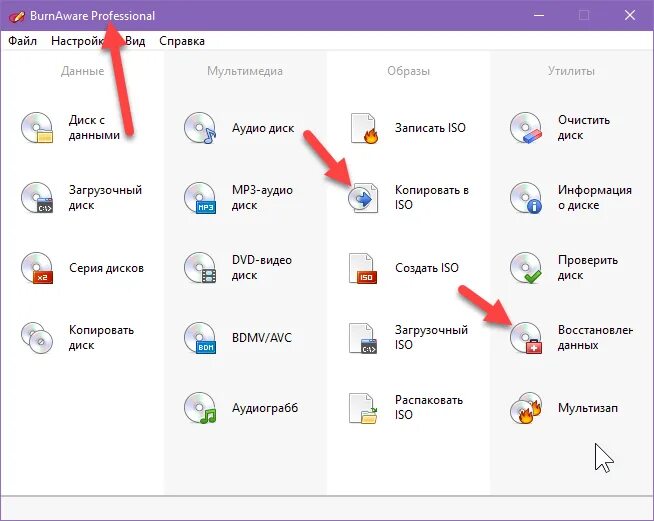Select the Span disc x2 icon
The image size is (654, 521).
37,268
